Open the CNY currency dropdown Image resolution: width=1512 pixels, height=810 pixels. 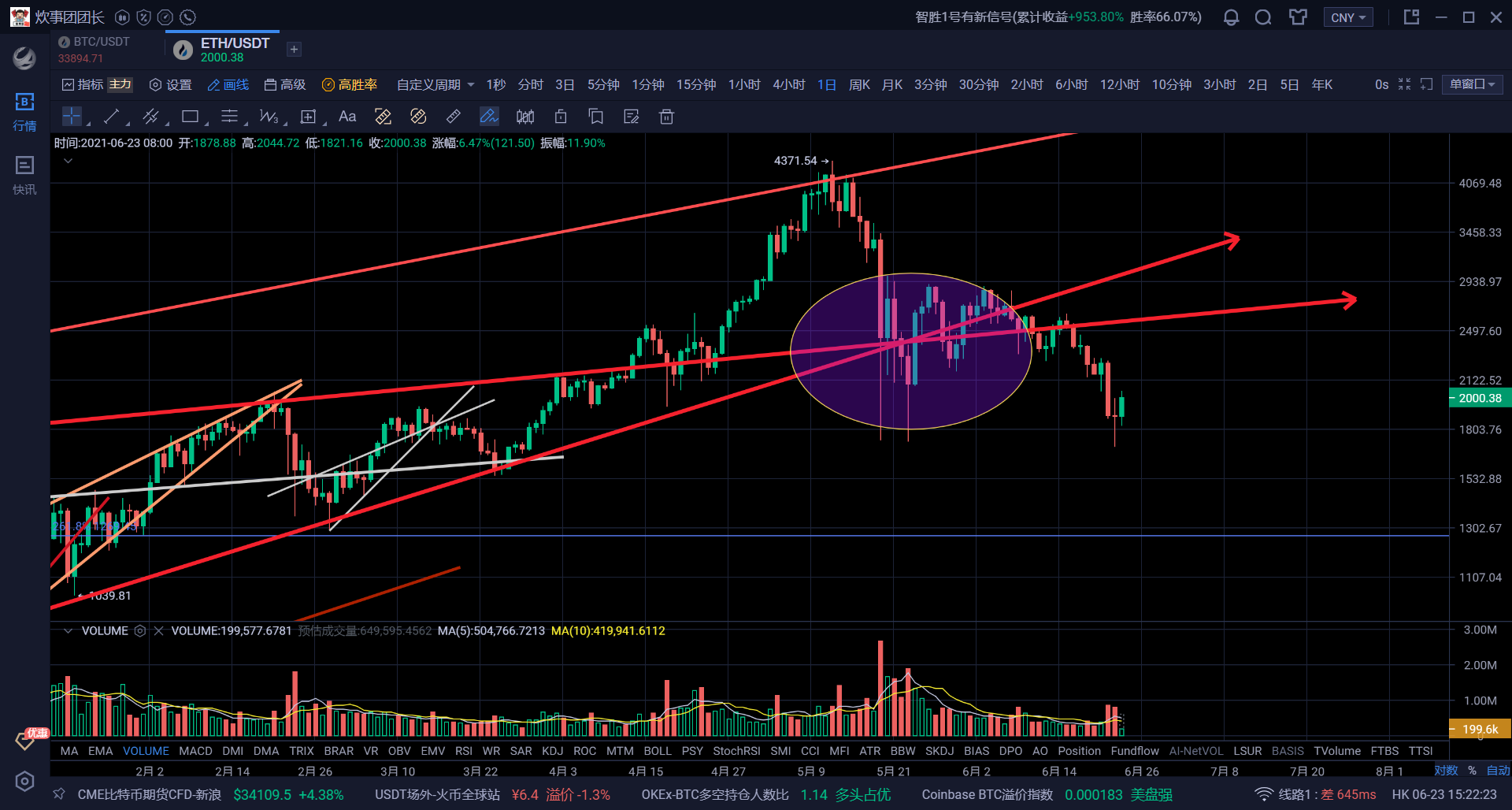[1348, 17]
